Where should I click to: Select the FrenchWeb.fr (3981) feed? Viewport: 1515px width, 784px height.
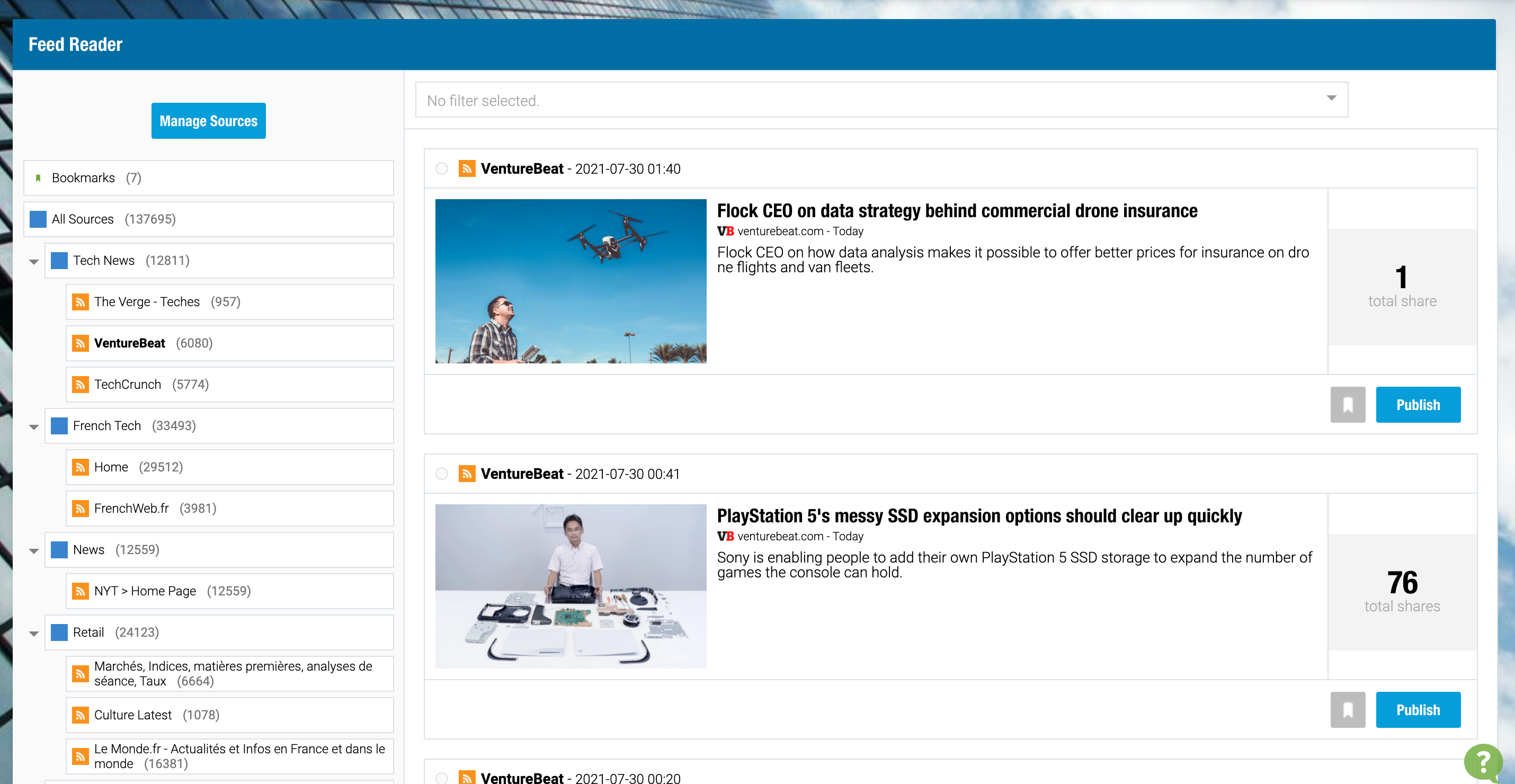tap(229, 509)
